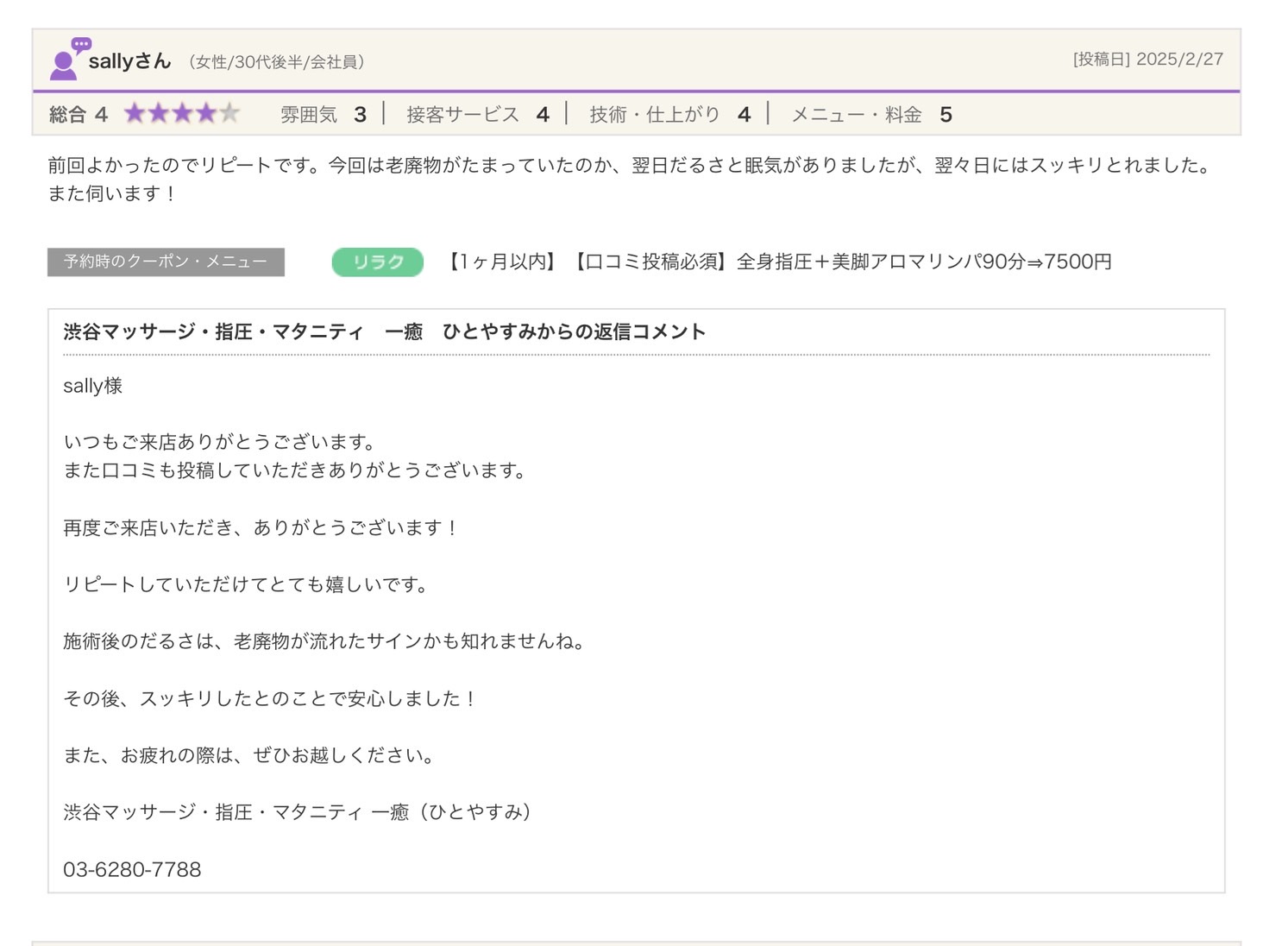Click the line 再度ご来店いただき、ありがとうございます！
The image size is (1288, 946).
(261, 527)
